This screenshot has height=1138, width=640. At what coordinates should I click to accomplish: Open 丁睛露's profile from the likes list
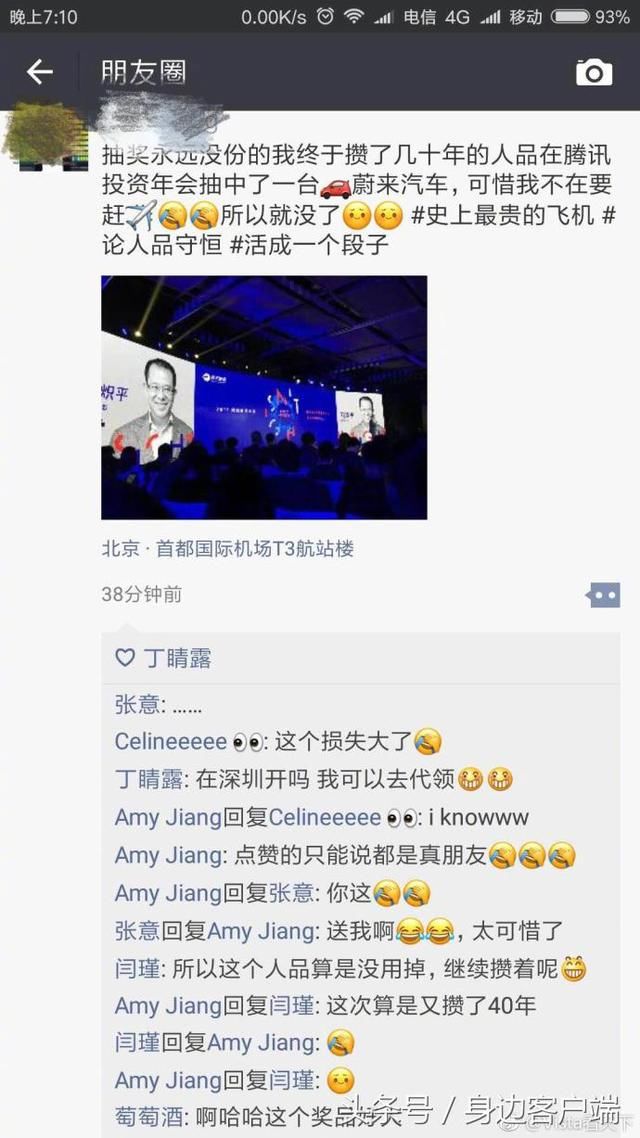click(177, 658)
